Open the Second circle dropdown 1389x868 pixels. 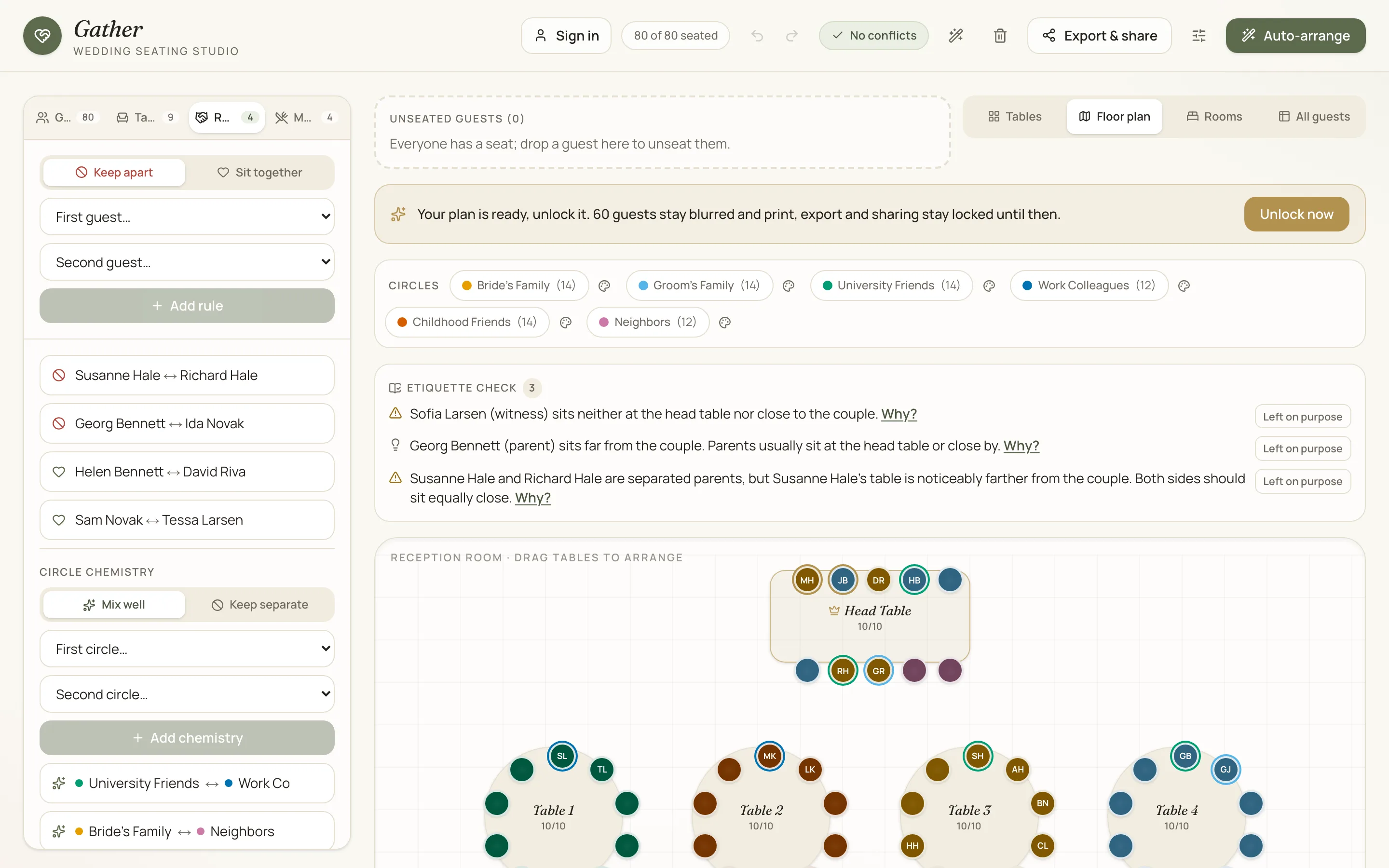pyautogui.click(x=187, y=694)
